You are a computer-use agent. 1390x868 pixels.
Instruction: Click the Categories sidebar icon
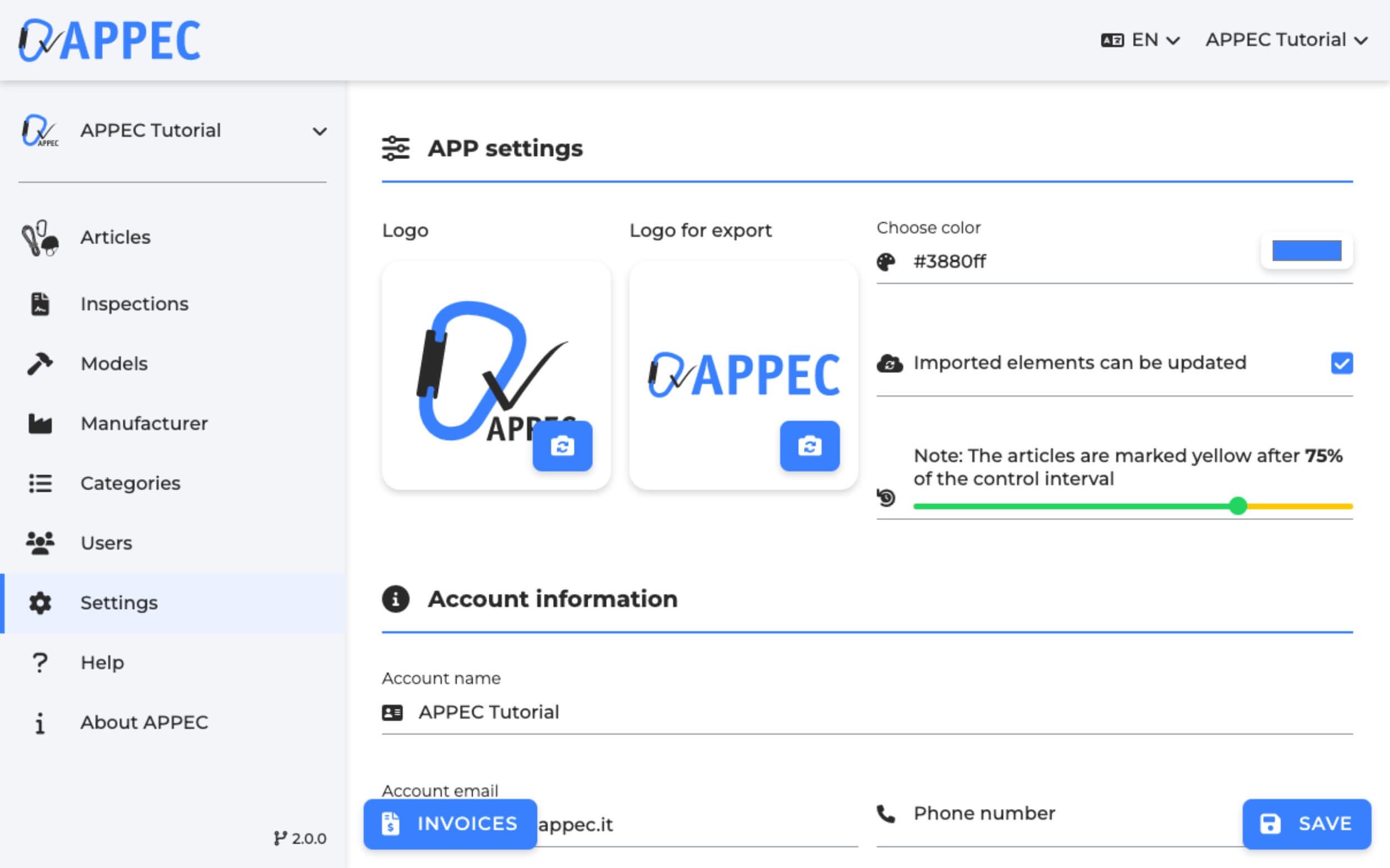coord(41,483)
